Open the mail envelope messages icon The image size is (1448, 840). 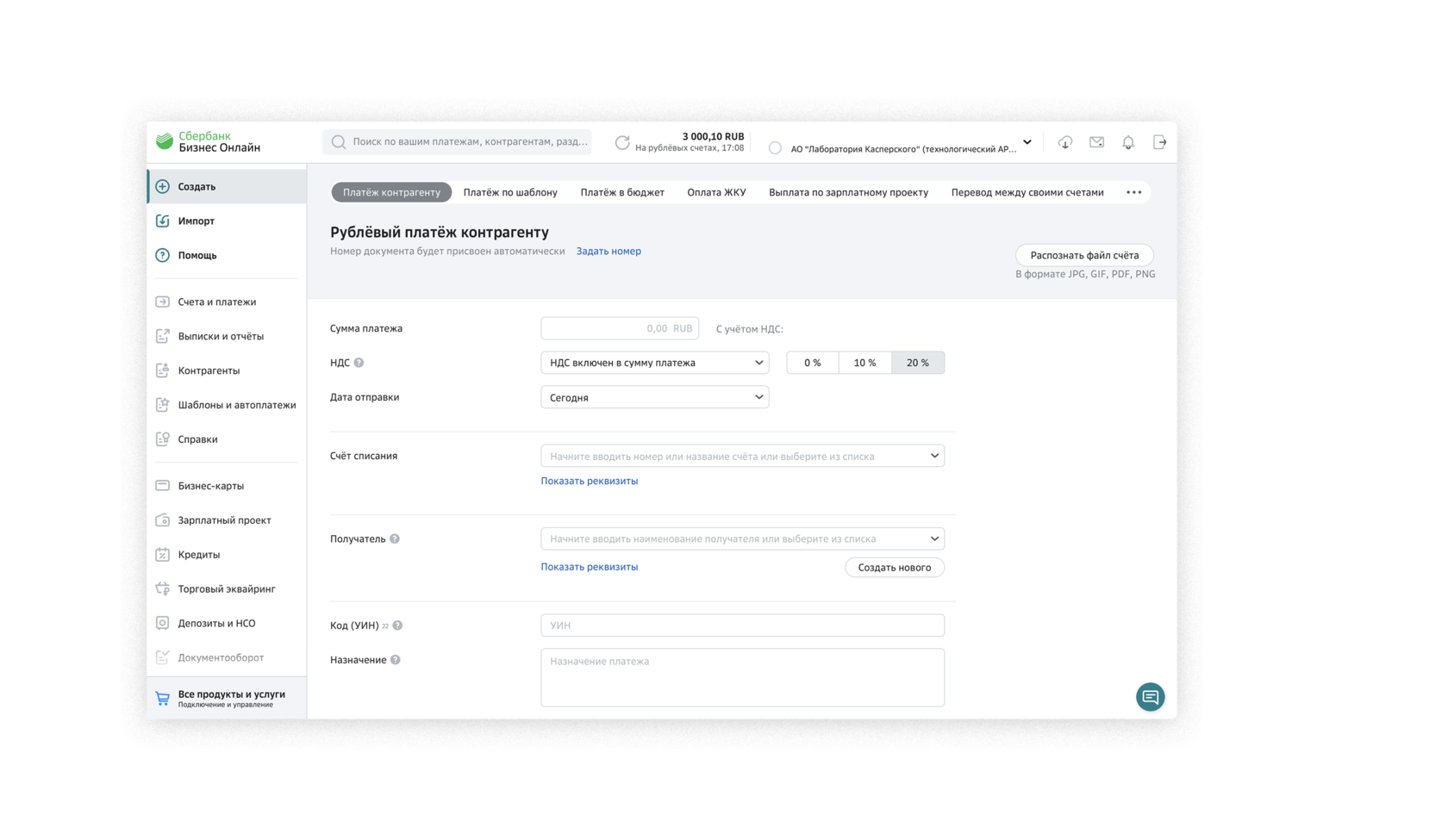pyautogui.click(x=1096, y=143)
